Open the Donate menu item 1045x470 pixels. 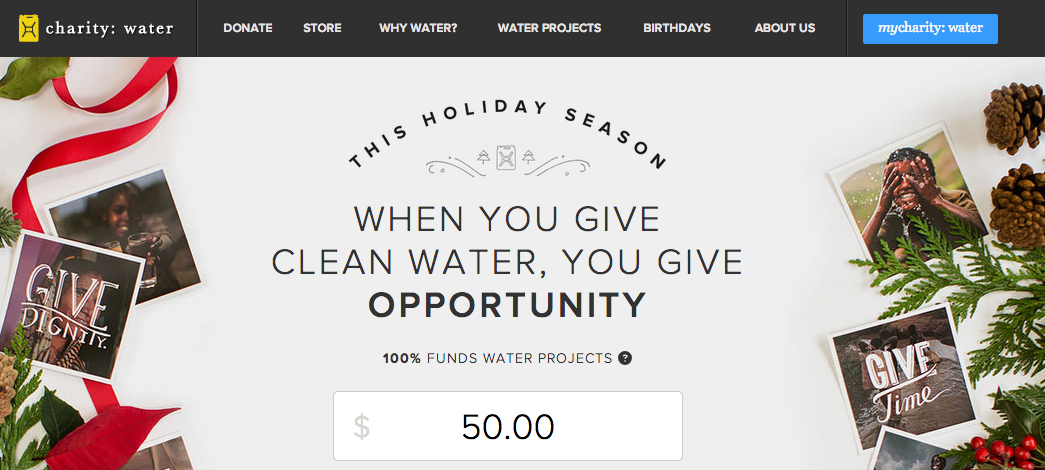click(248, 28)
